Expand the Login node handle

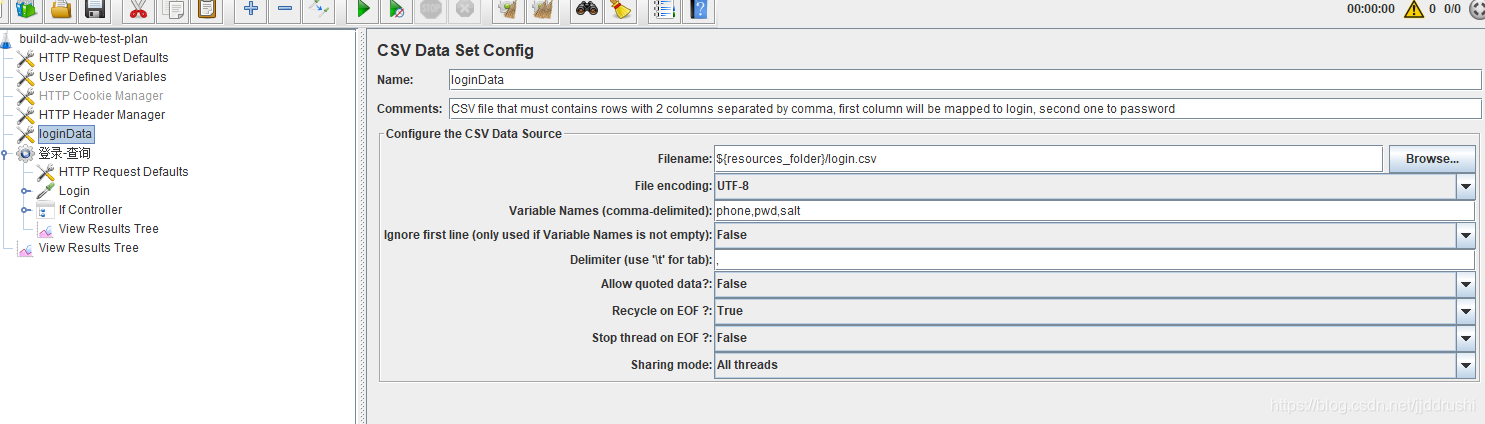pos(25,191)
